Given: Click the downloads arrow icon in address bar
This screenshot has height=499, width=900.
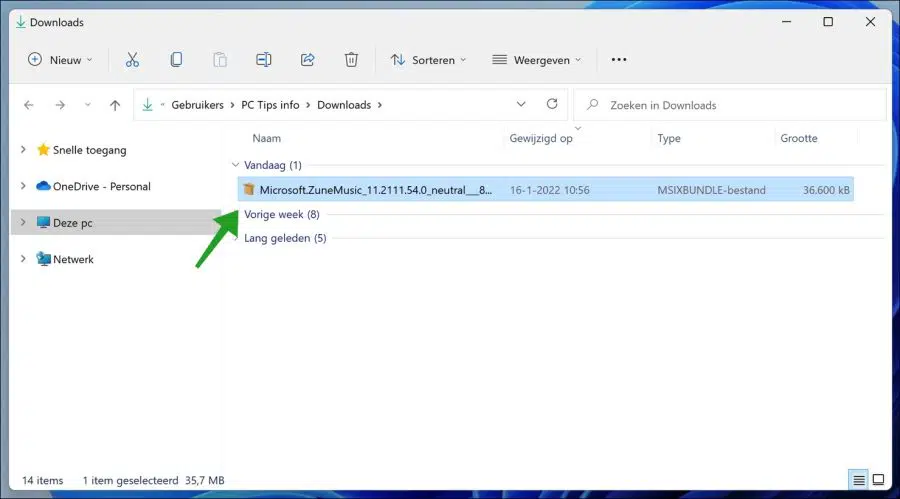Looking at the screenshot, I should 148,105.
